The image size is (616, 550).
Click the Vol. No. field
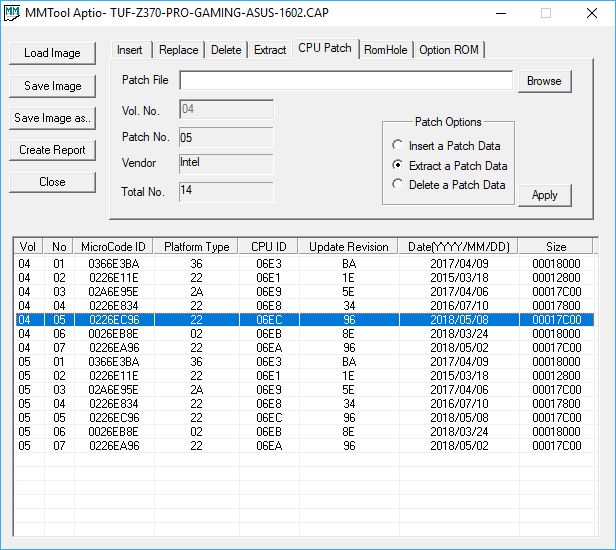tap(226, 109)
